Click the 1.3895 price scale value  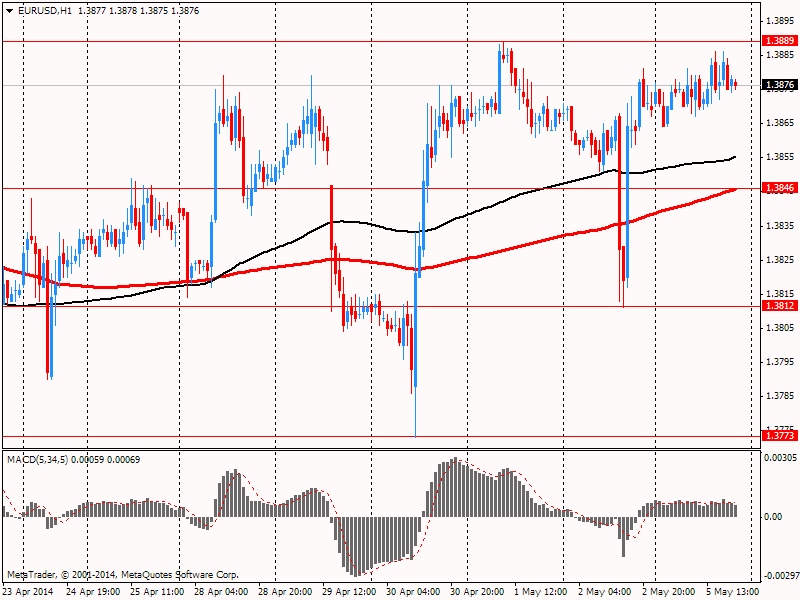[781, 20]
